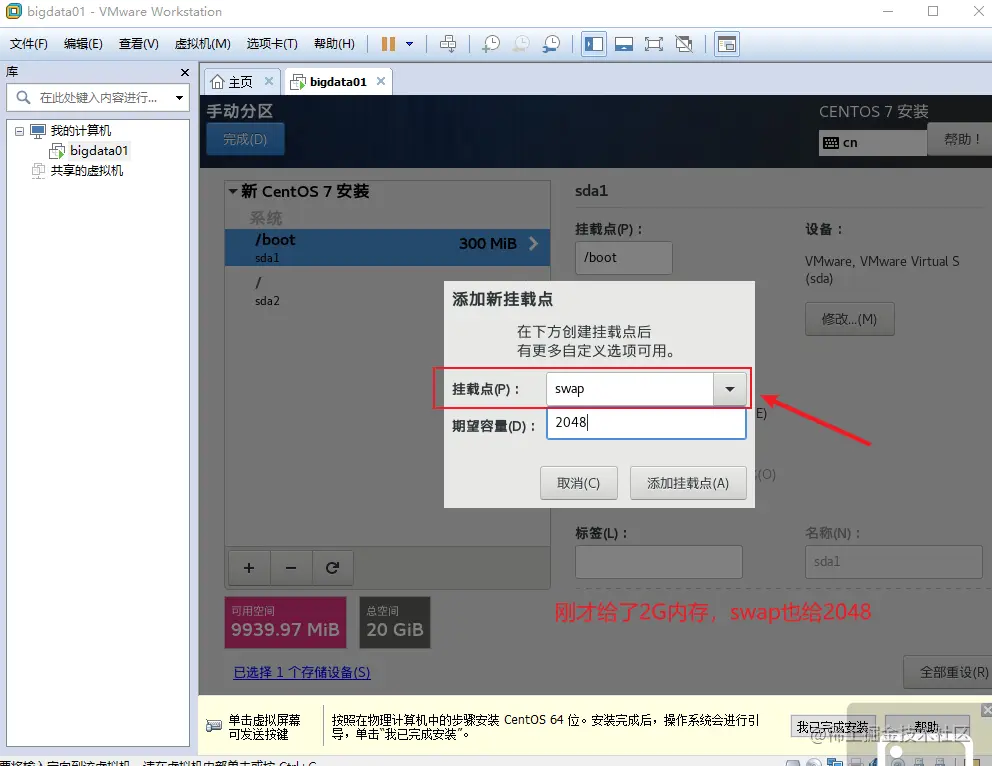Close the bigdata01 tab
992x766 pixels.
point(381,81)
